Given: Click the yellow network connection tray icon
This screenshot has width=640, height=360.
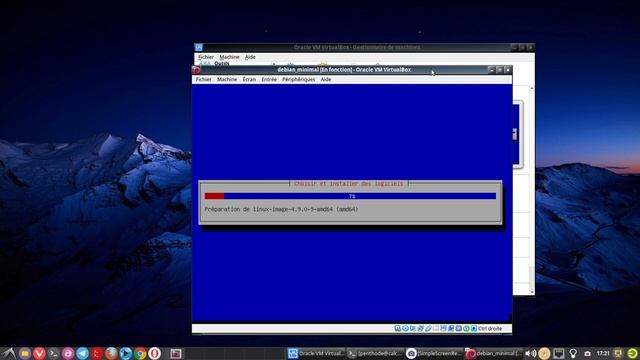Looking at the screenshot, I should pyautogui.click(x=618, y=353).
